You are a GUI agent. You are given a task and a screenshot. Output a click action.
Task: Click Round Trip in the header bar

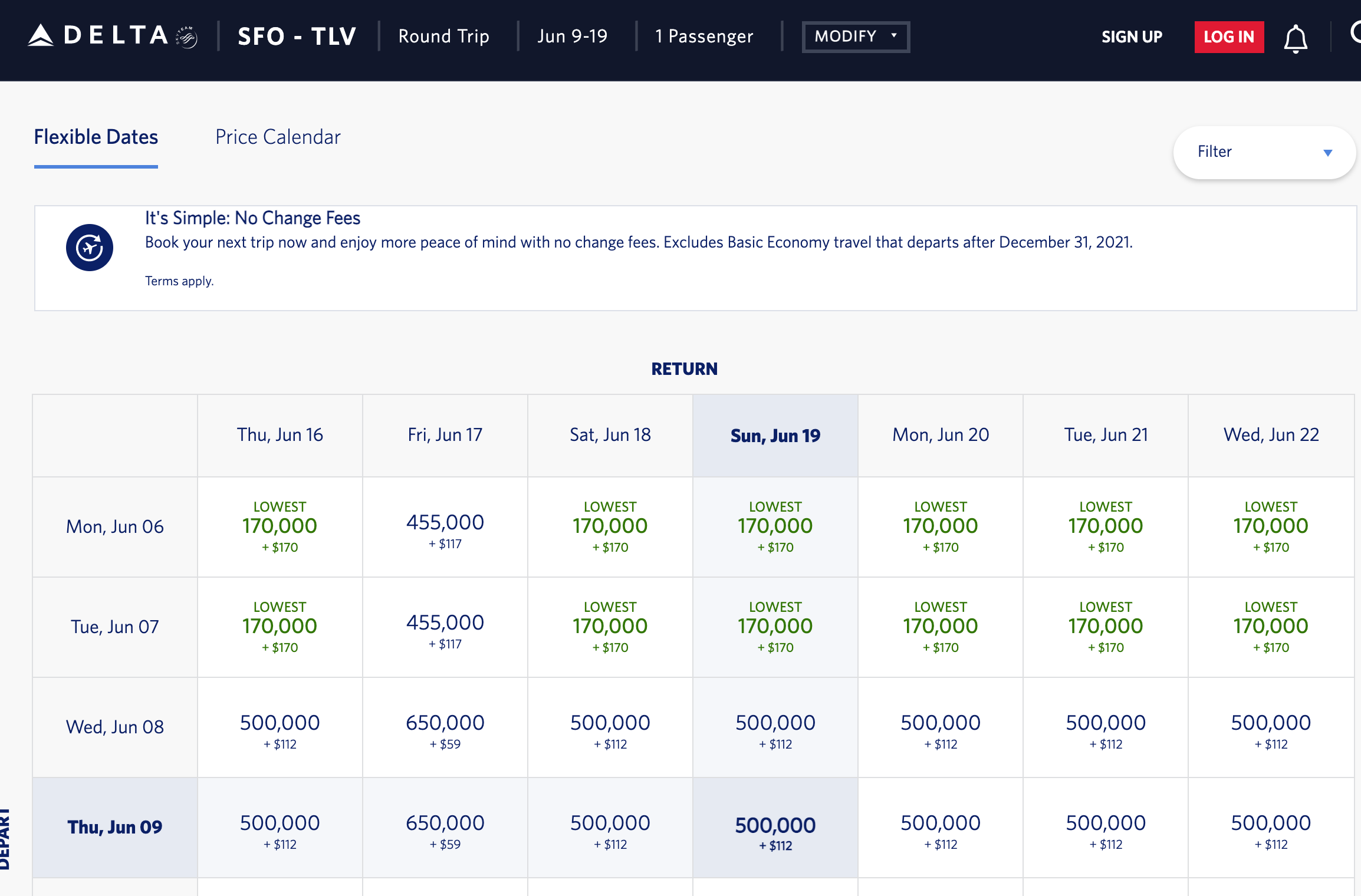(x=443, y=37)
